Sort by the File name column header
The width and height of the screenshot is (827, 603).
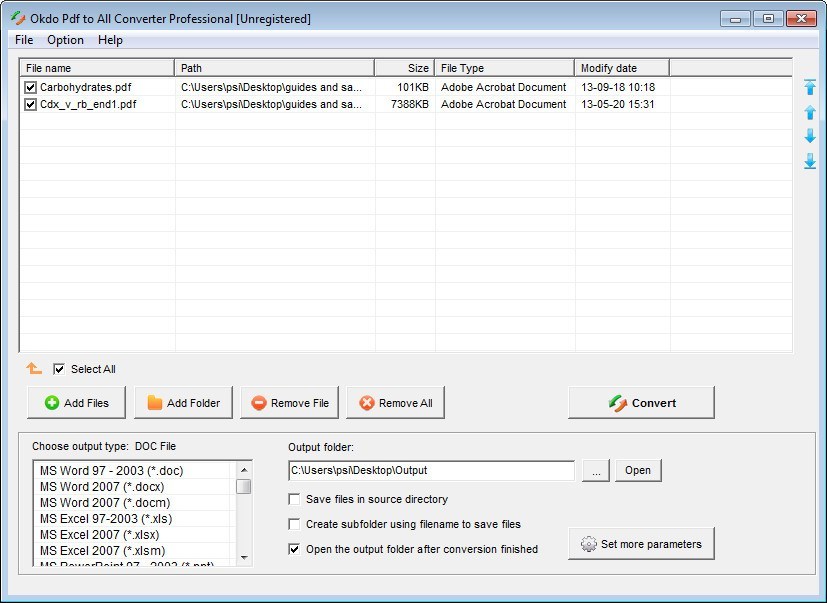(x=97, y=68)
